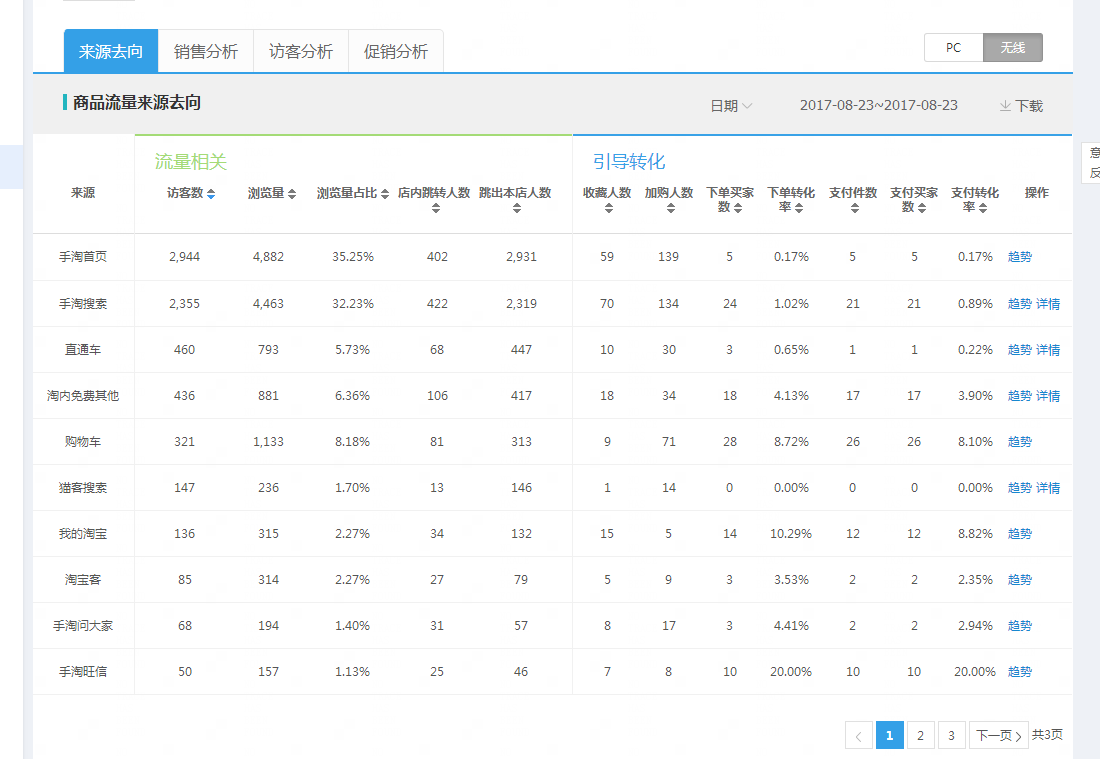View 详情 for 手淘搜索
Viewport: 1100px width, 759px height.
(1048, 304)
